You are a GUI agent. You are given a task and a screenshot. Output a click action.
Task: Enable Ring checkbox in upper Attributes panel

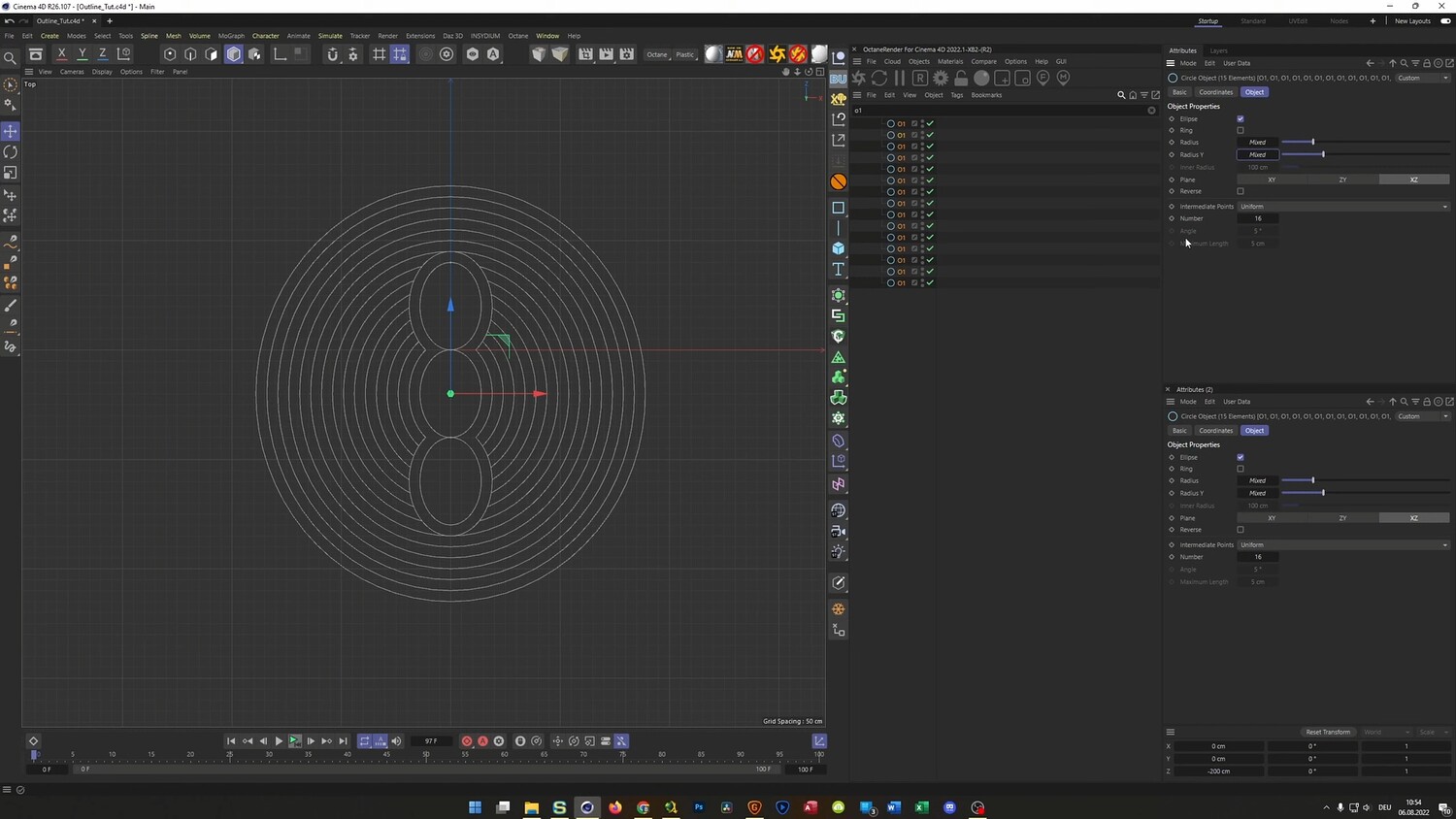1241,131
